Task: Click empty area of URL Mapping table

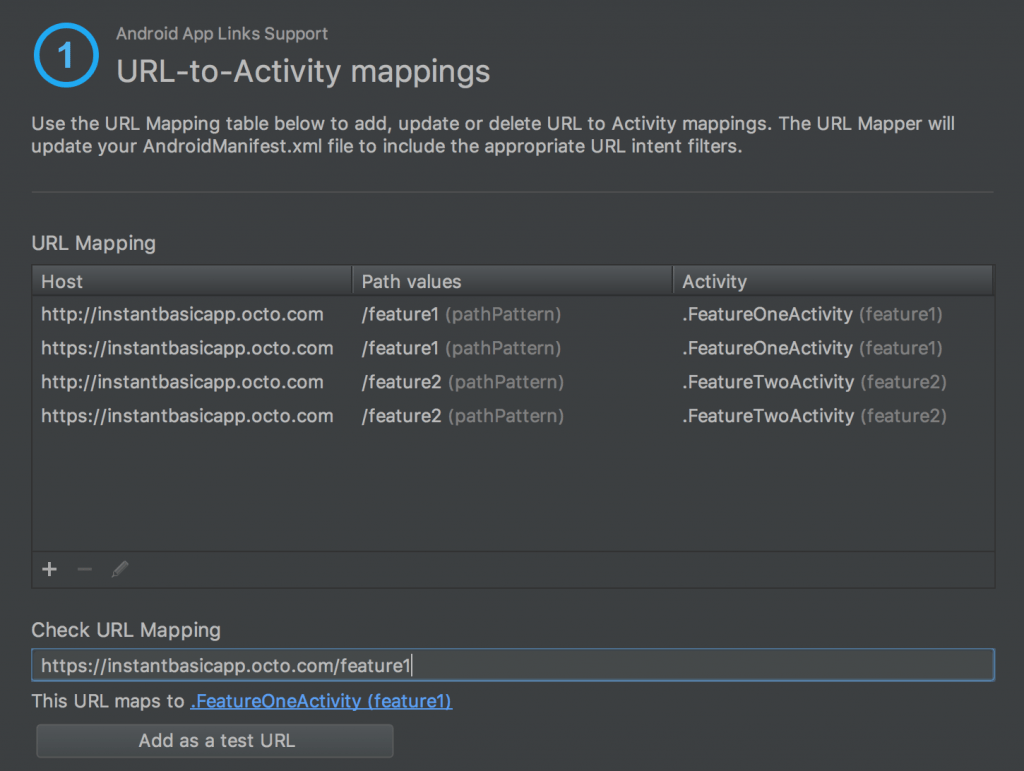Action: point(512,490)
